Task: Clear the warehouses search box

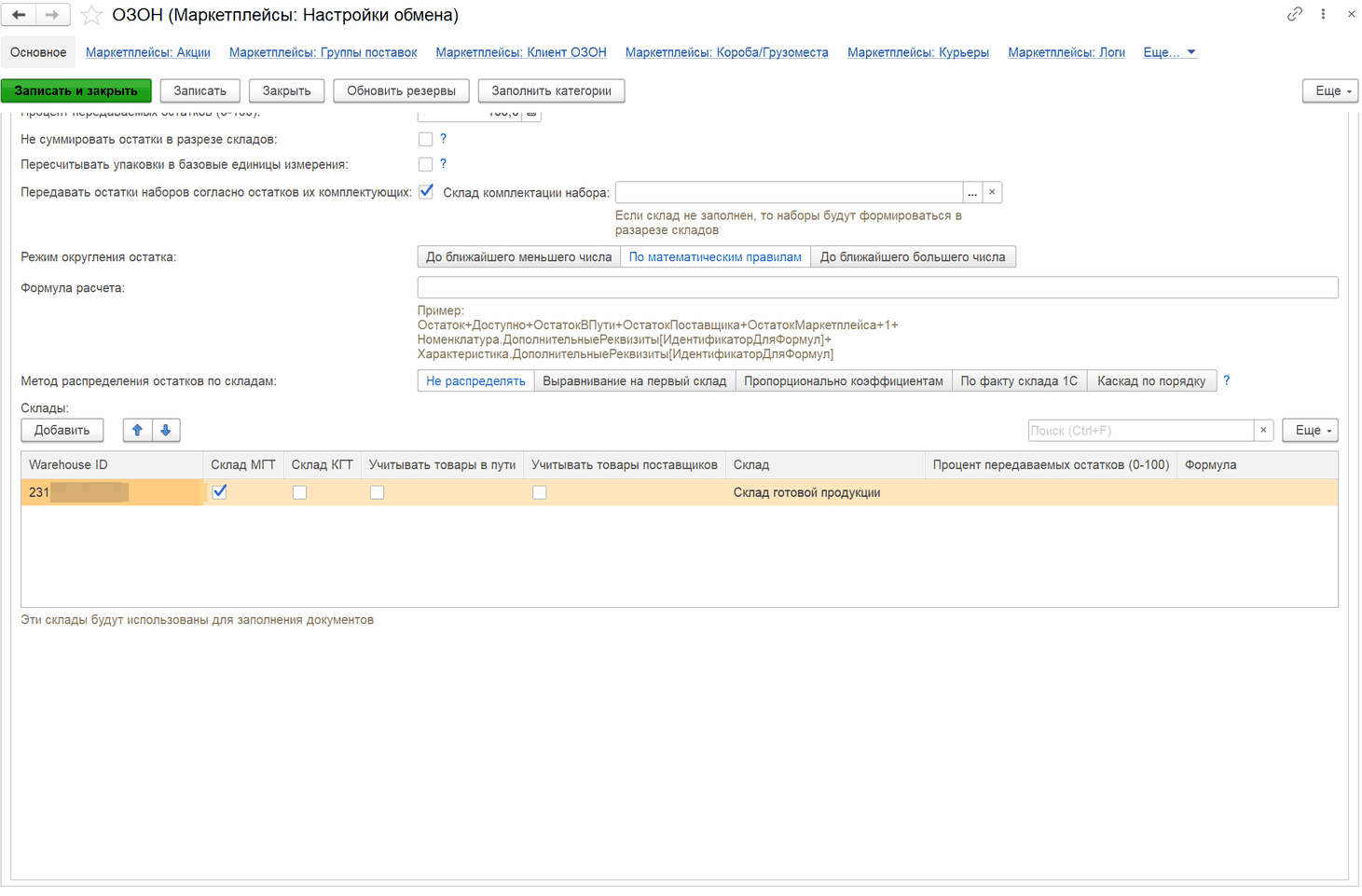Action: click(x=1263, y=430)
